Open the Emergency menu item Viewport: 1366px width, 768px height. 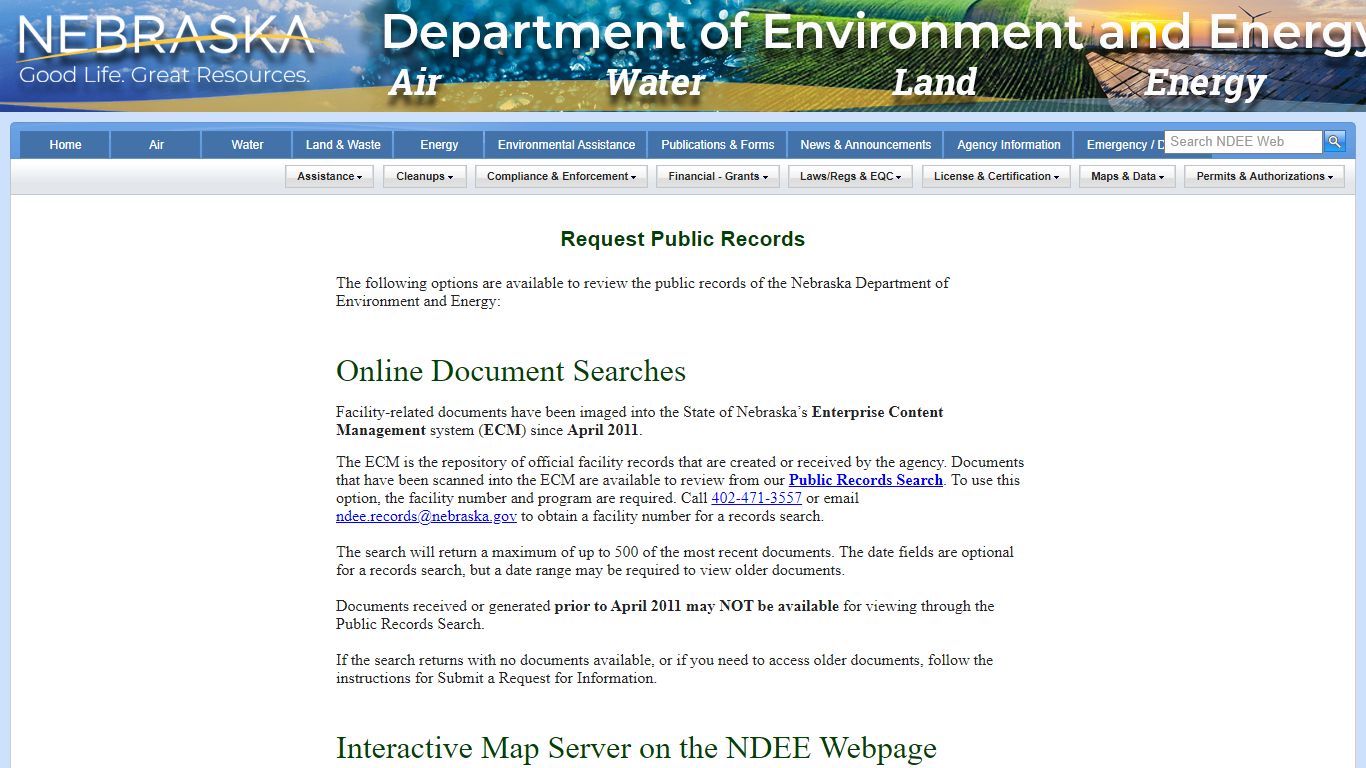point(1119,145)
